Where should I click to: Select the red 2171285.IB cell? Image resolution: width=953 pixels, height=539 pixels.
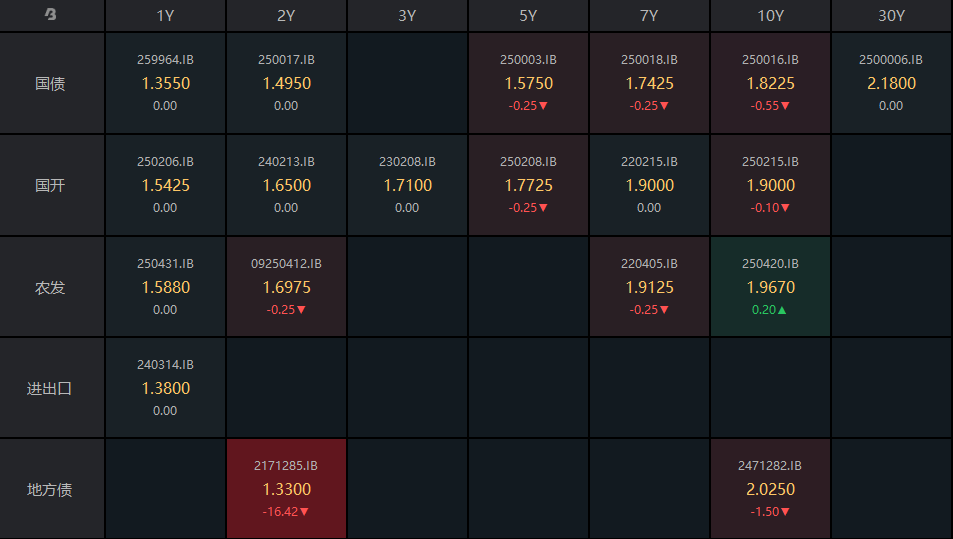pos(286,489)
